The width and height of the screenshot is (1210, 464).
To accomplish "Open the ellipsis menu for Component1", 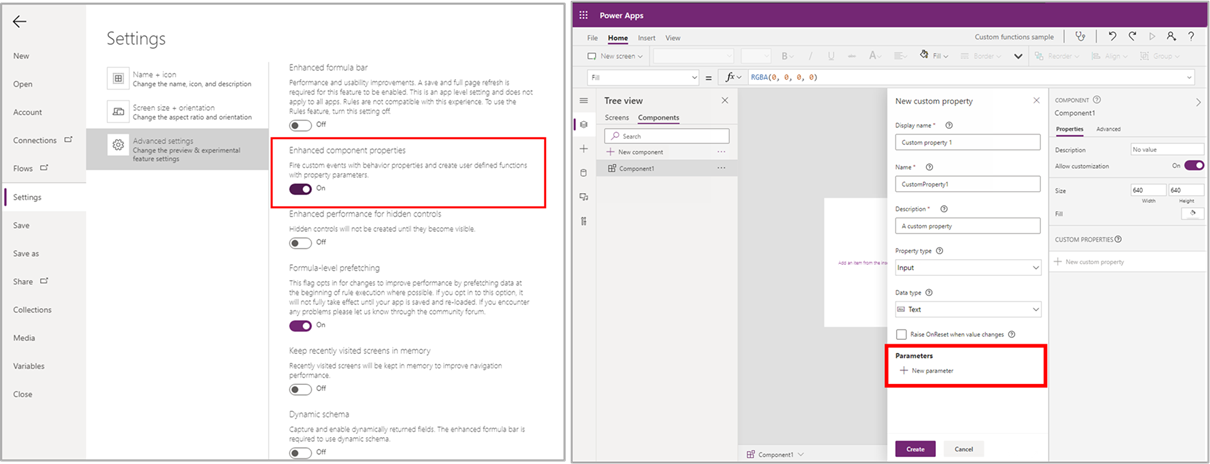I will (721, 168).
